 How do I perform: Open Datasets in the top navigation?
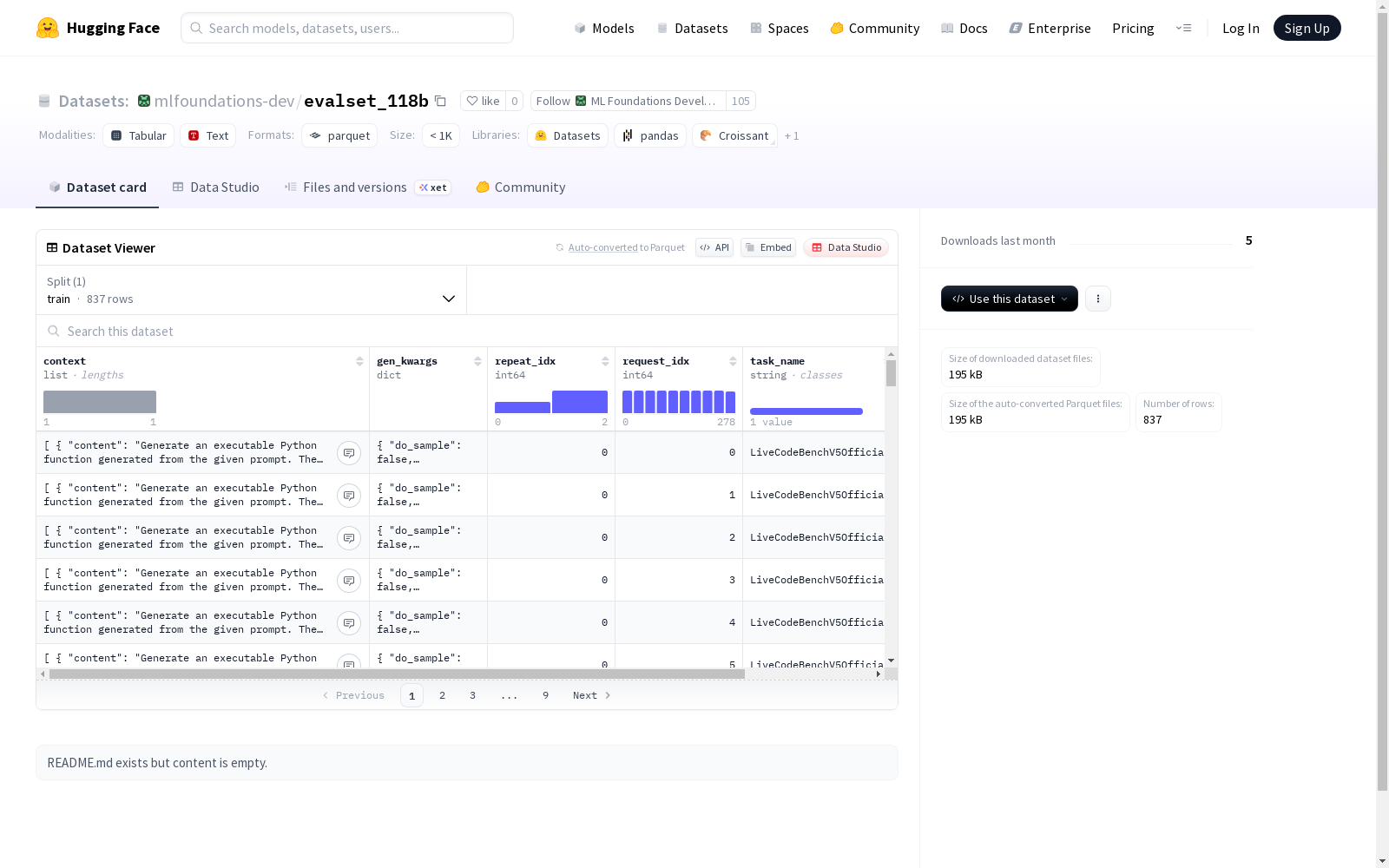692,28
